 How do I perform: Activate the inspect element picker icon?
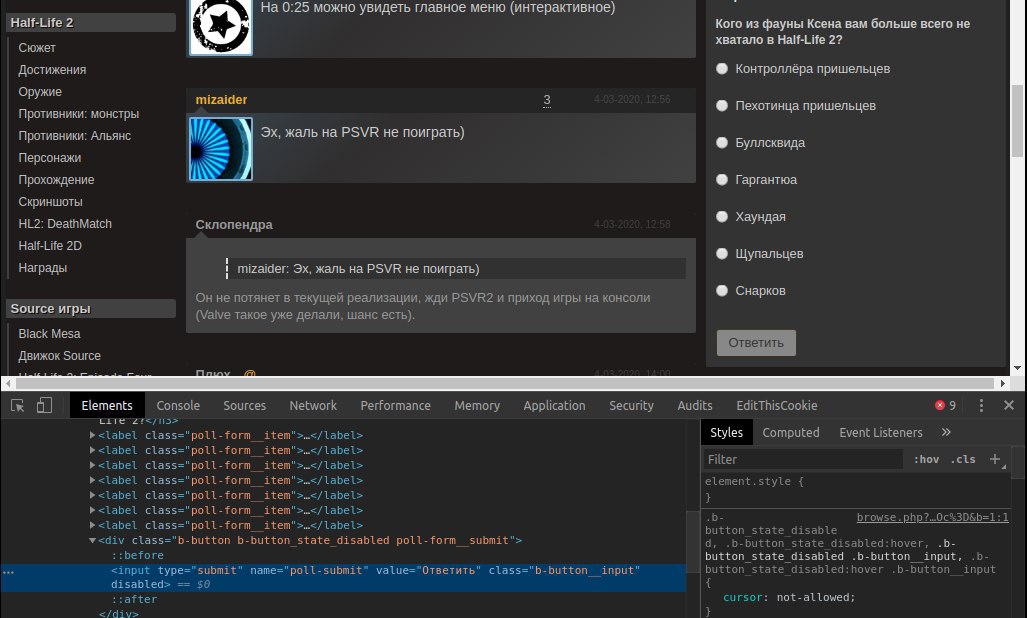click(x=18, y=406)
